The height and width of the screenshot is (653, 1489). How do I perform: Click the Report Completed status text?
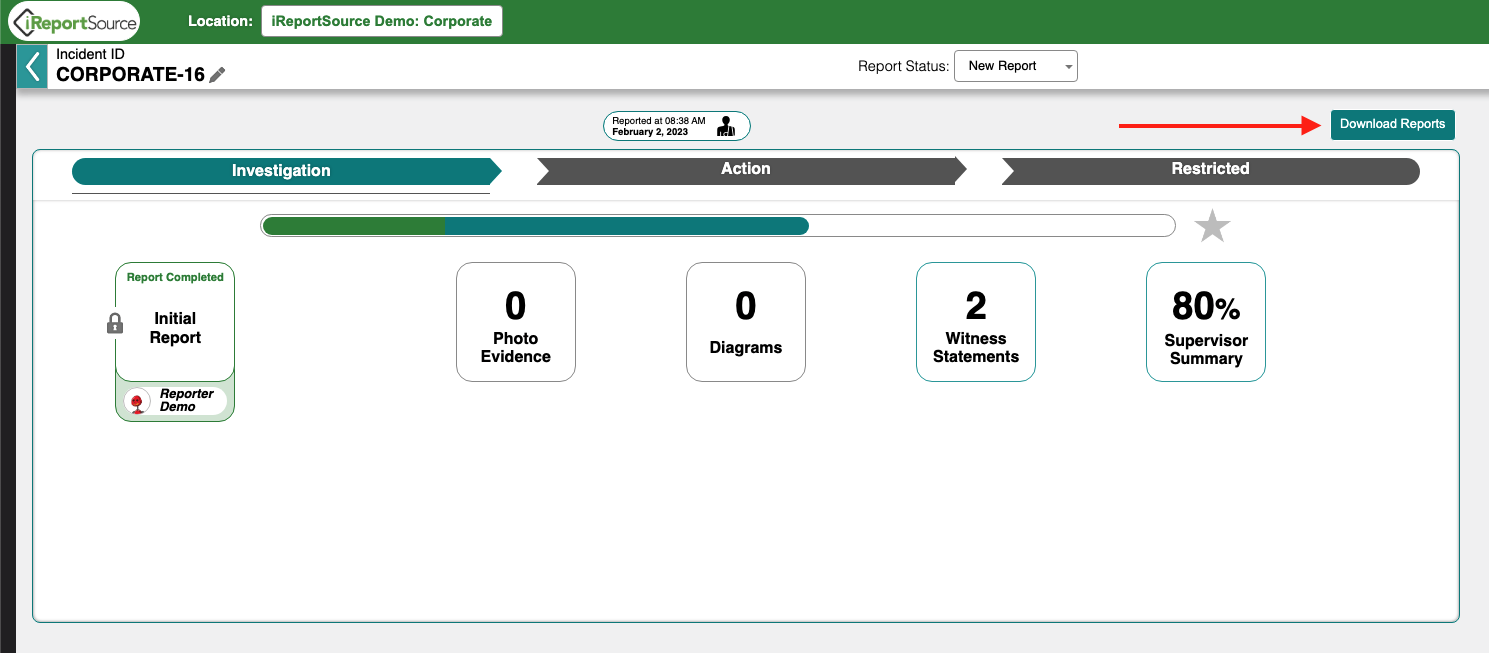pos(175,277)
